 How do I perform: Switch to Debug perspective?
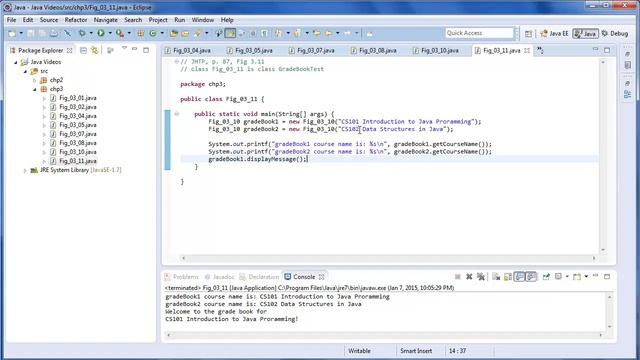(615, 33)
